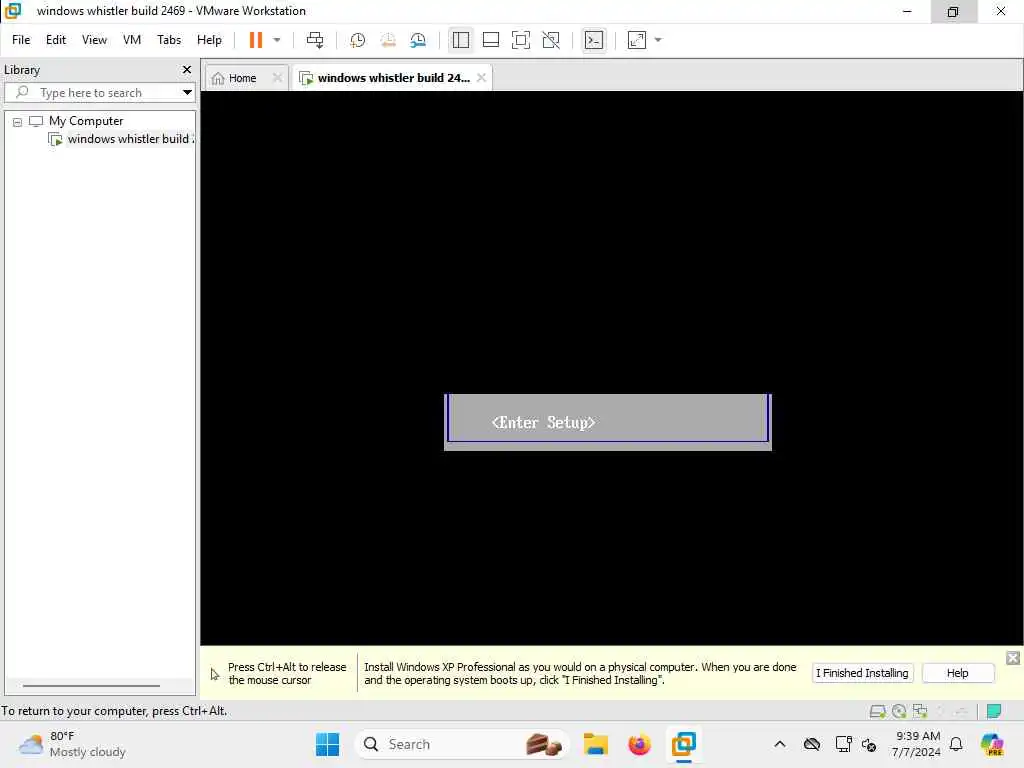Revert virtual machine to previous snapshot
Screen dimensions: 1024x768
click(x=388, y=40)
